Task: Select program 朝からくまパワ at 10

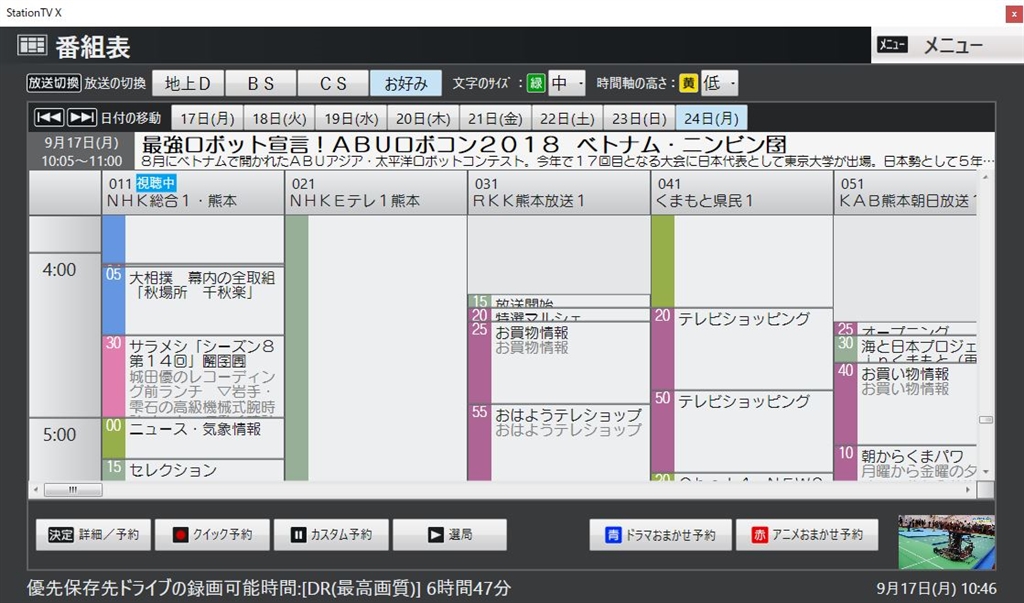Action: [906, 463]
